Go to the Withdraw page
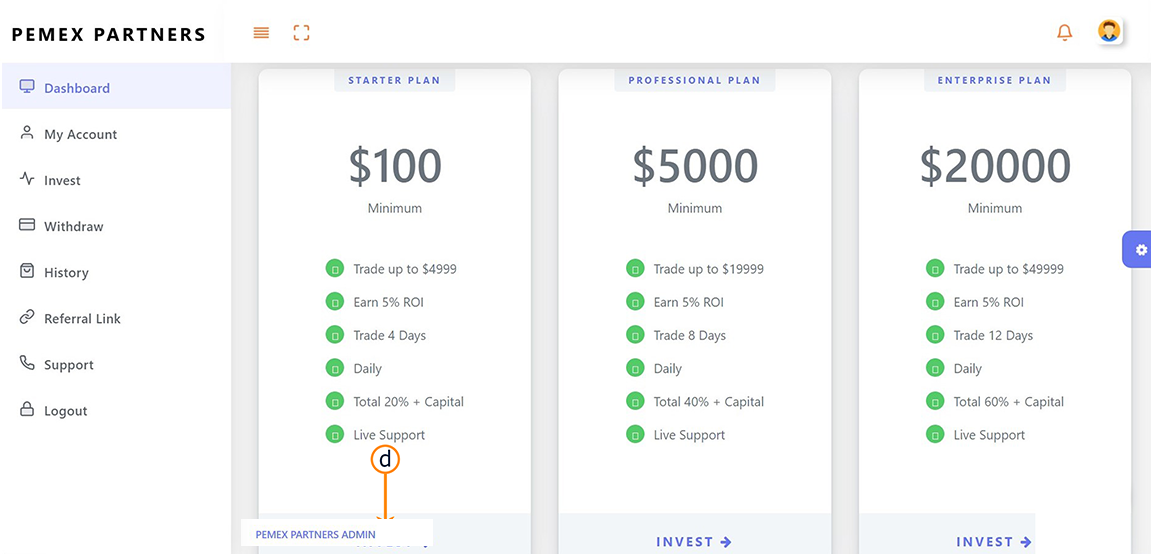 73,227
